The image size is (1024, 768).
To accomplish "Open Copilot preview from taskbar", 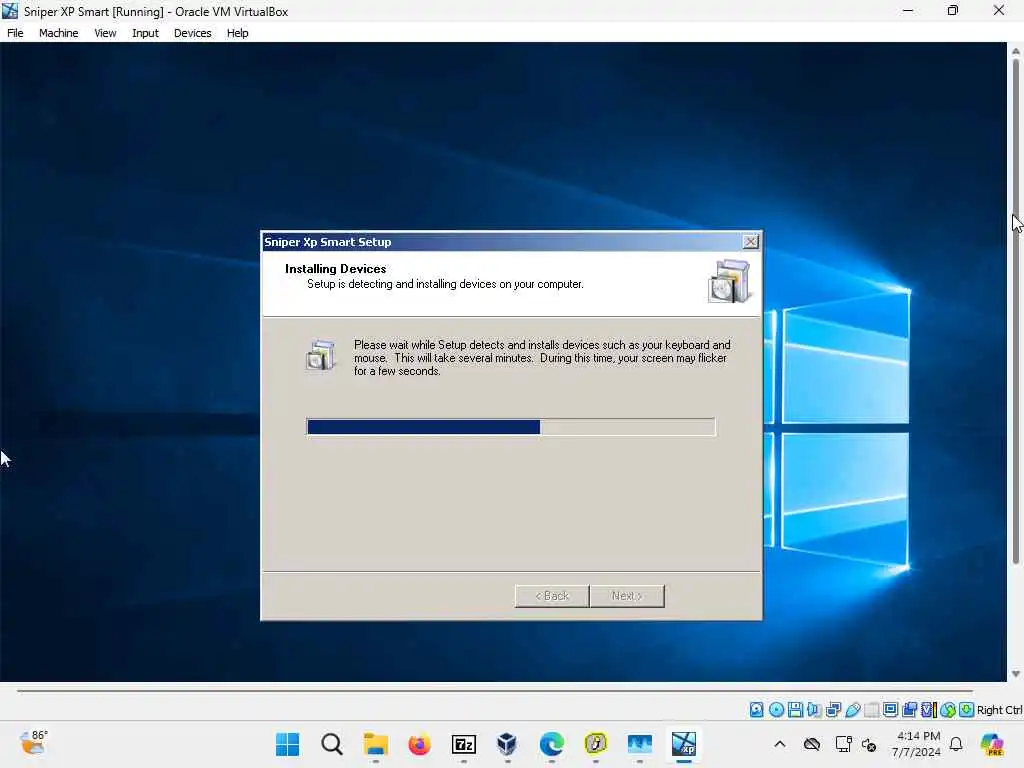I will coord(992,744).
